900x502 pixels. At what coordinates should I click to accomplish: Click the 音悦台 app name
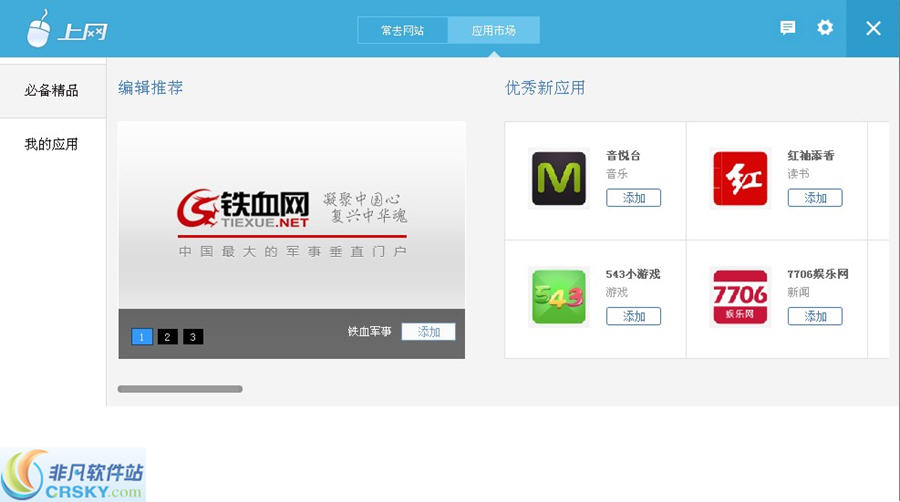tap(623, 155)
